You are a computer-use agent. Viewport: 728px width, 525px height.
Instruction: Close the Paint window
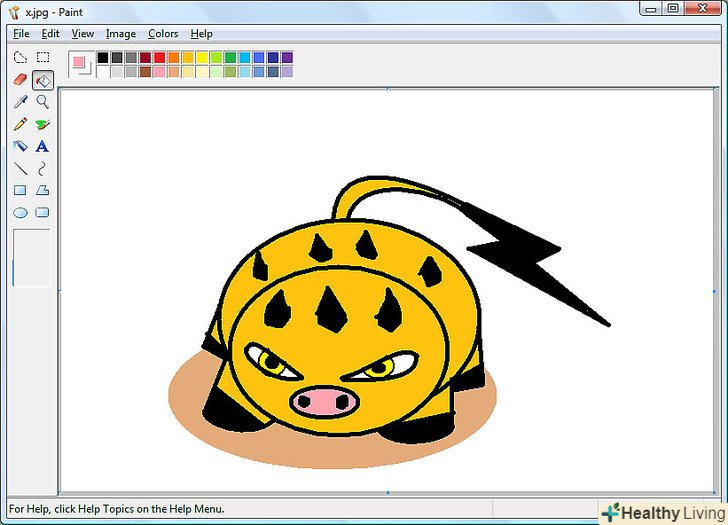[x=703, y=8]
